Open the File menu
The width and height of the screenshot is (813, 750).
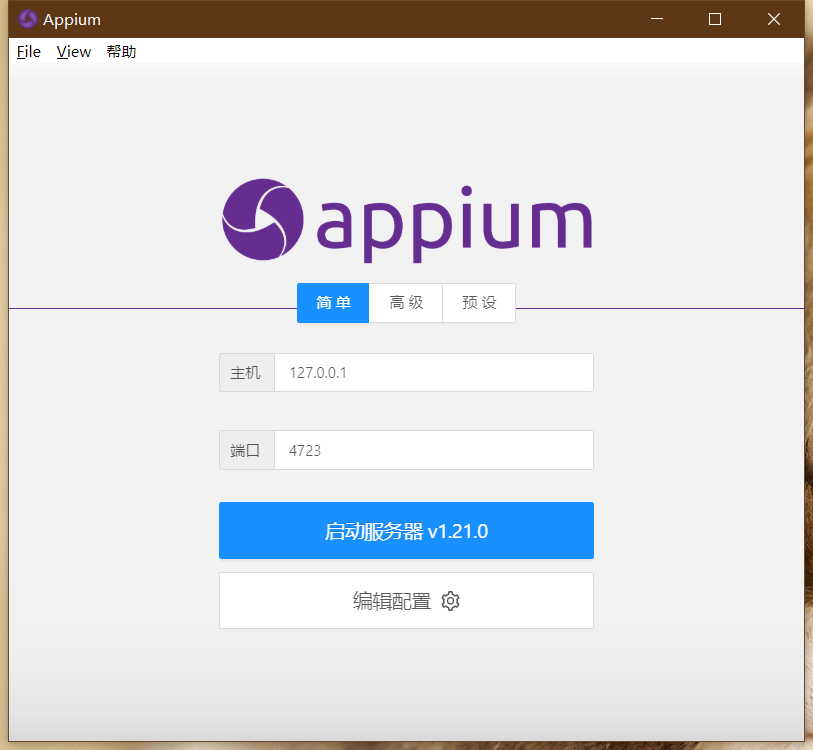29,52
